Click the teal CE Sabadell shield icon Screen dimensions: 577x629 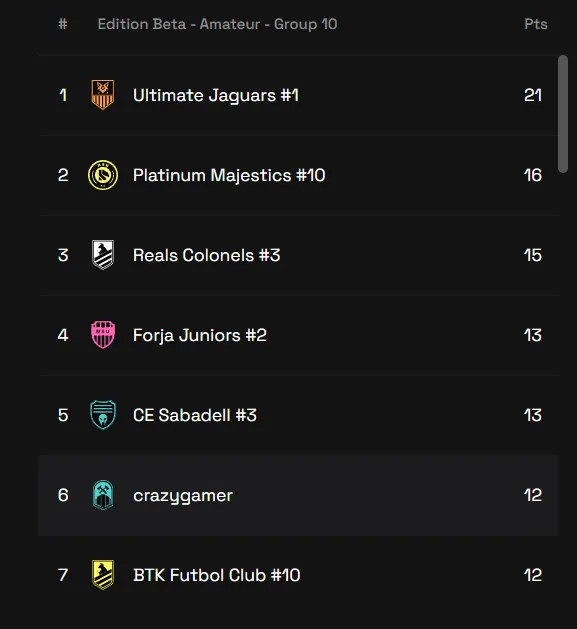pyautogui.click(x=103, y=415)
